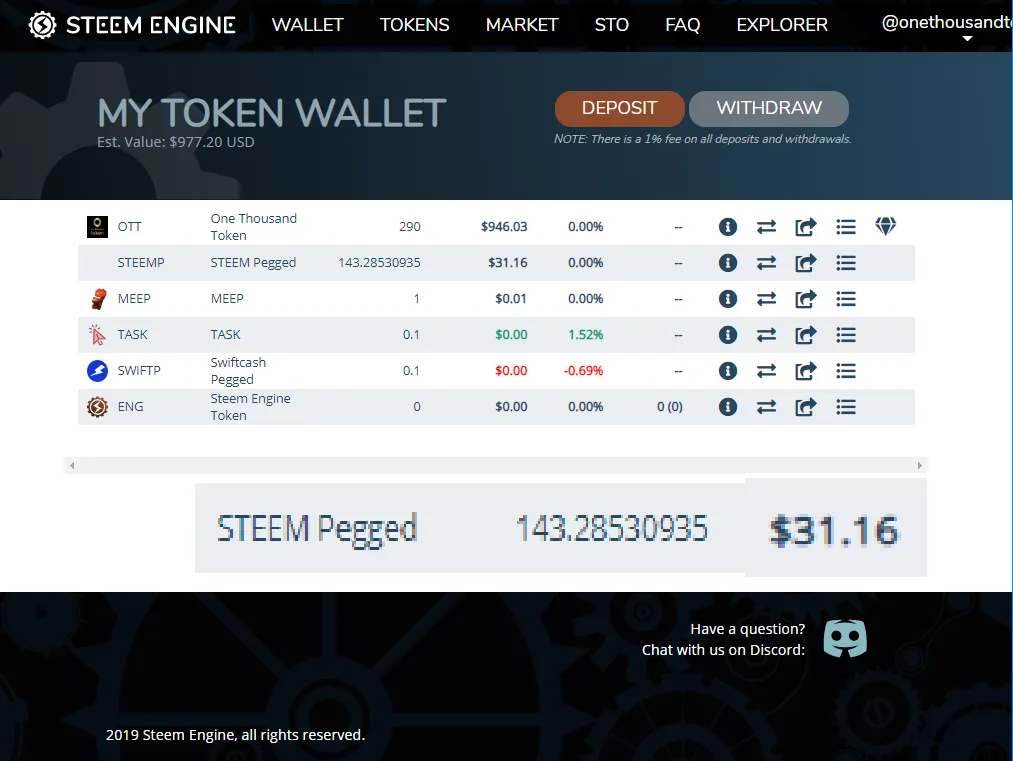Click transfer arrows icon in SWIFTP row
This screenshot has width=1013, height=761.
pyautogui.click(x=766, y=371)
